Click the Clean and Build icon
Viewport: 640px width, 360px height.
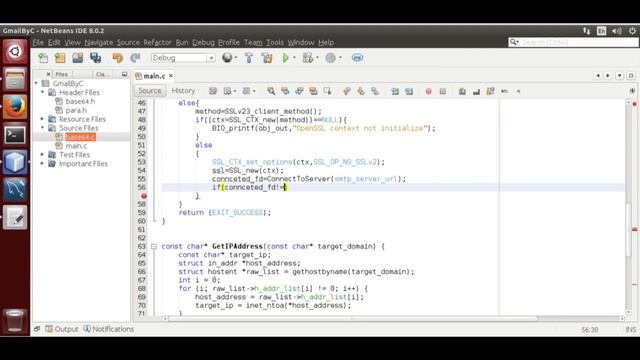pos(267,58)
